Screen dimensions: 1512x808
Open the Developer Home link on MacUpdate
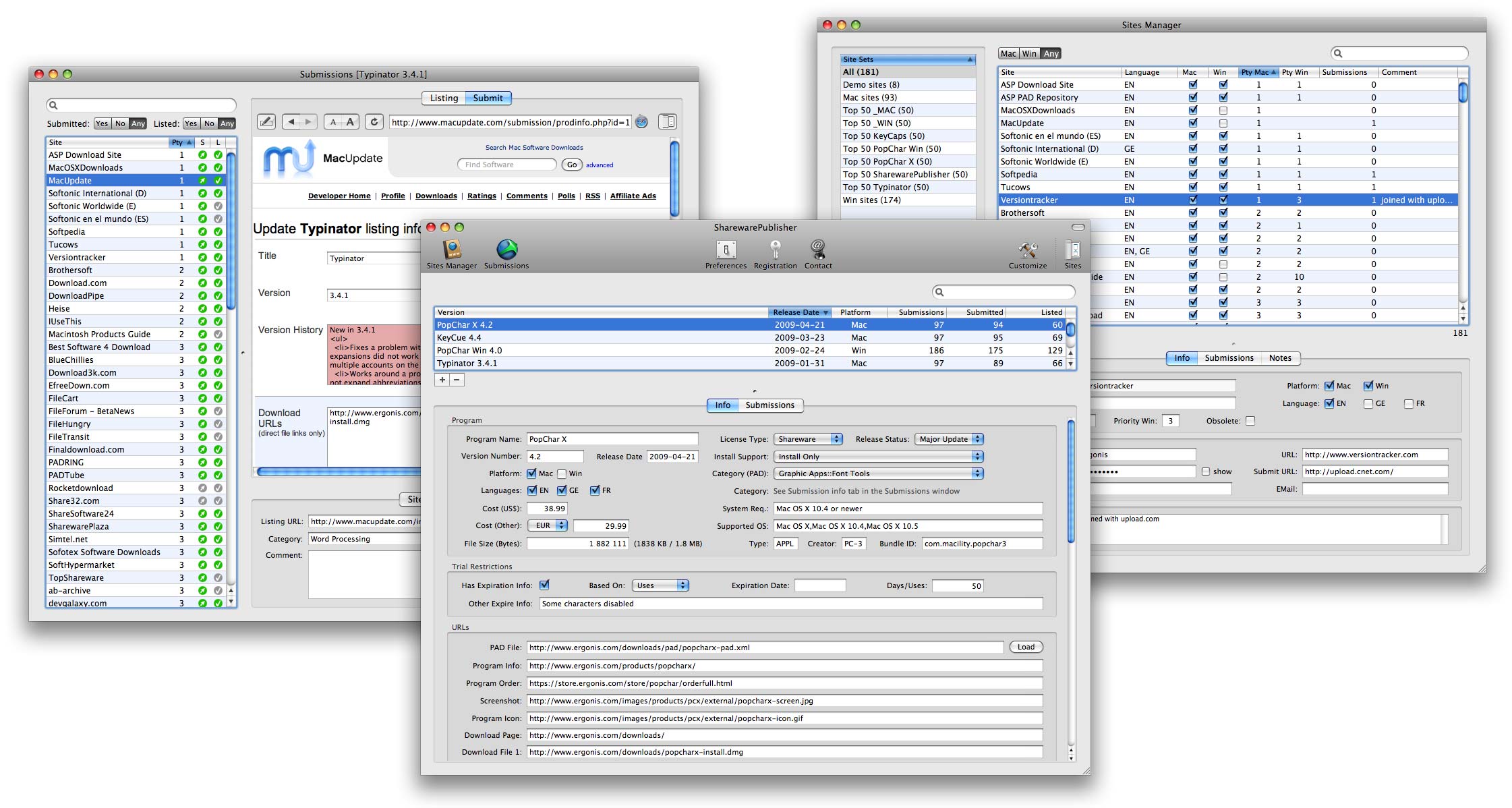339,196
